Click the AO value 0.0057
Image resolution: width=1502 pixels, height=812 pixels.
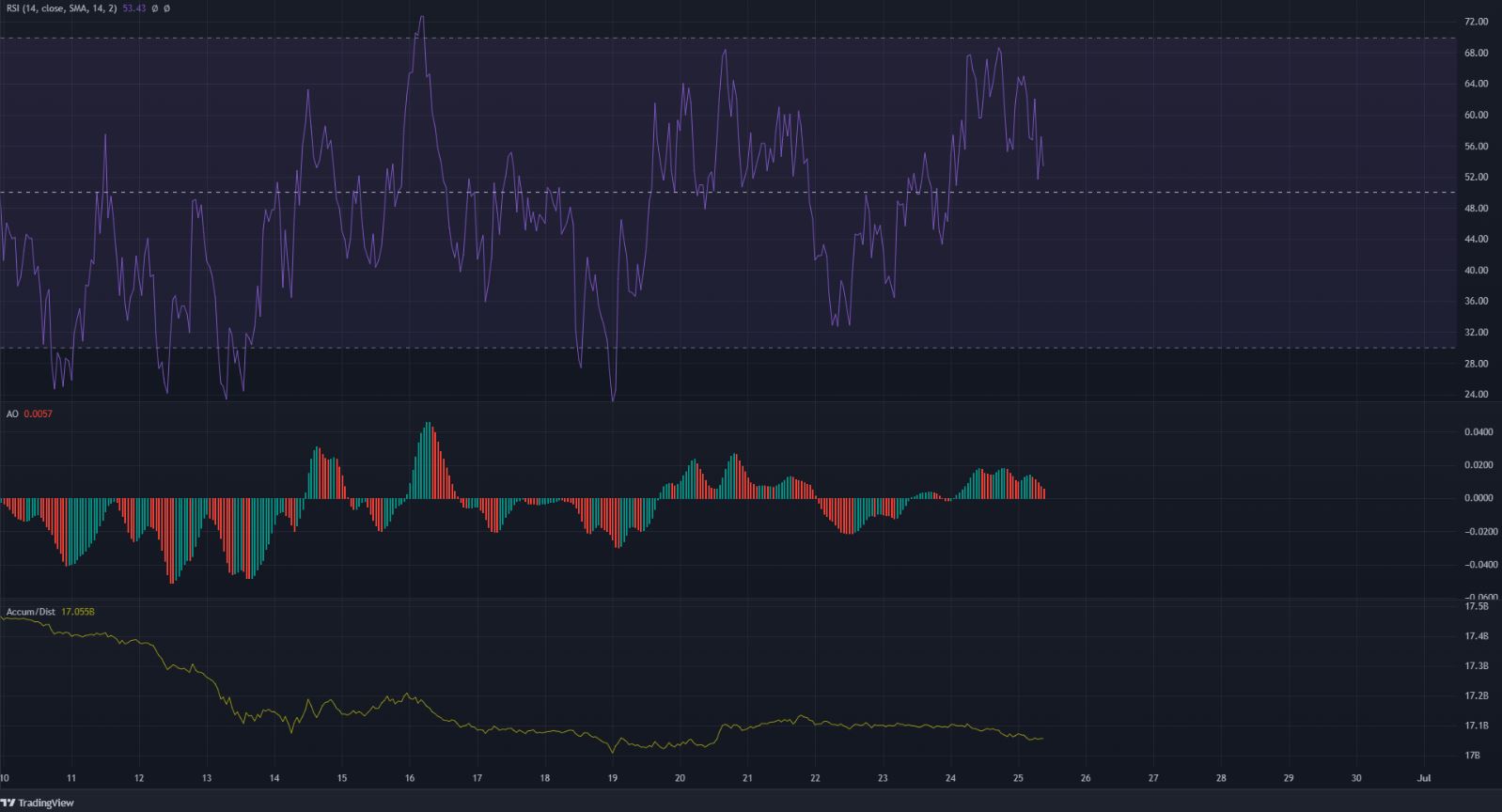coord(38,414)
